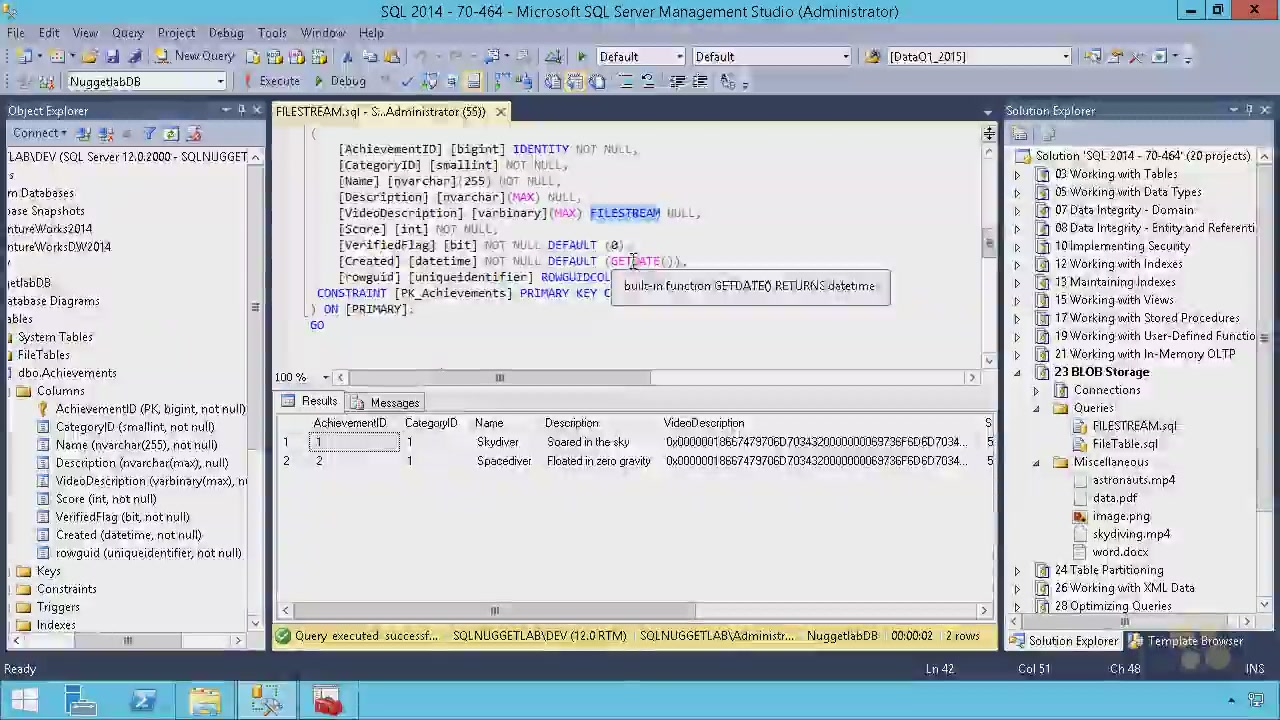Image resolution: width=1280 pixels, height=720 pixels.
Task: Click the Increase Indent icon
Action: [x=700, y=82]
